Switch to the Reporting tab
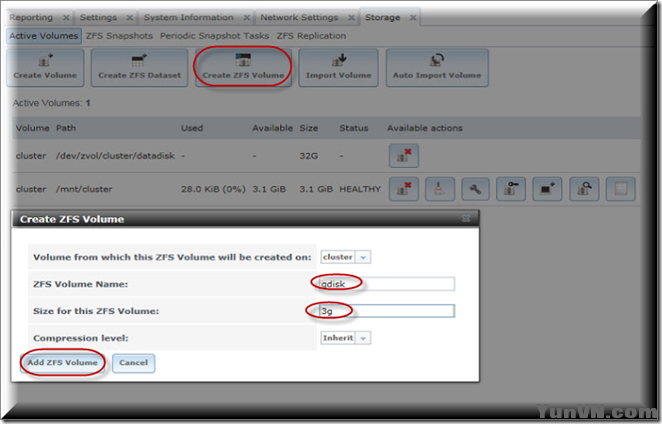Viewport: 662px width, 424px height. (x=31, y=17)
